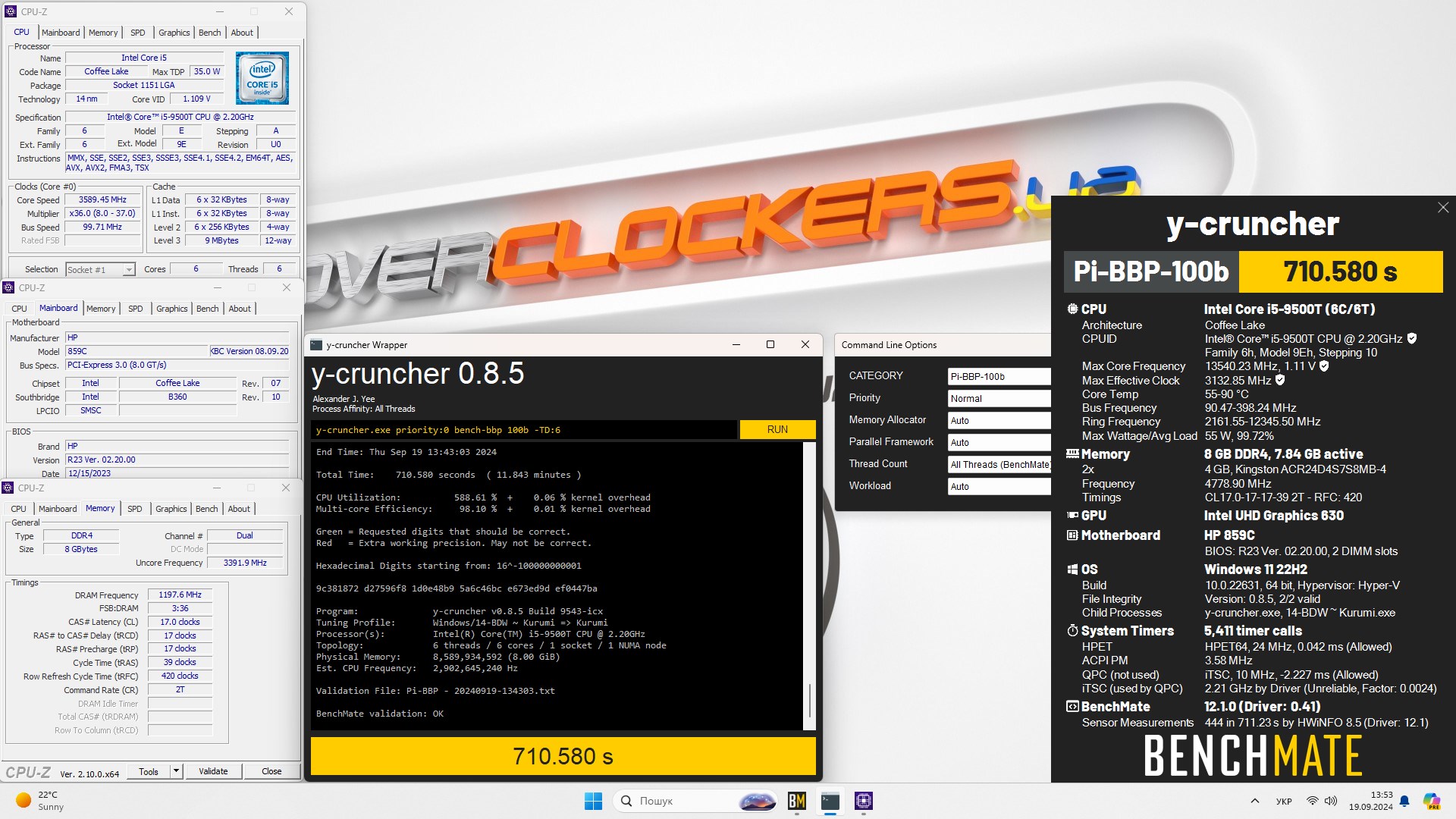Open the CATEGORY dropdown showing Pi-BBP-100b
The height and width of the screenshot is (819, 1456).
coord(999,376)
